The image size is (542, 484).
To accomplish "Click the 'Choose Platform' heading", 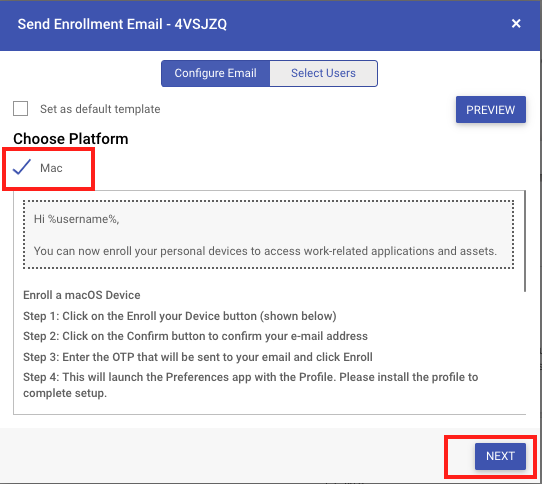I will point(71,139).
